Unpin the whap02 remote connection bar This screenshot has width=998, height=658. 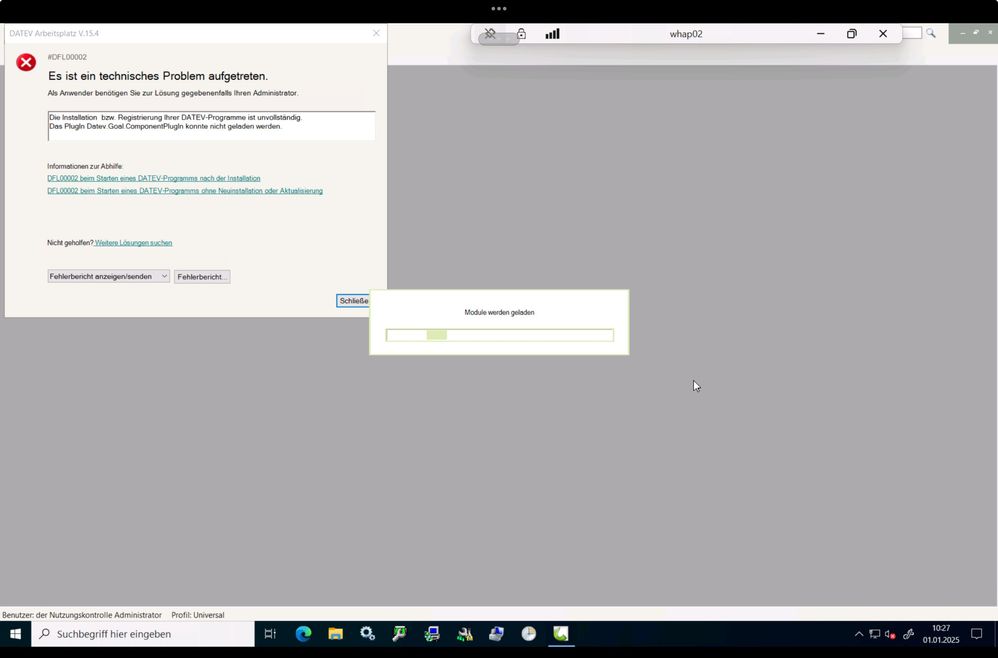point(489,34)
